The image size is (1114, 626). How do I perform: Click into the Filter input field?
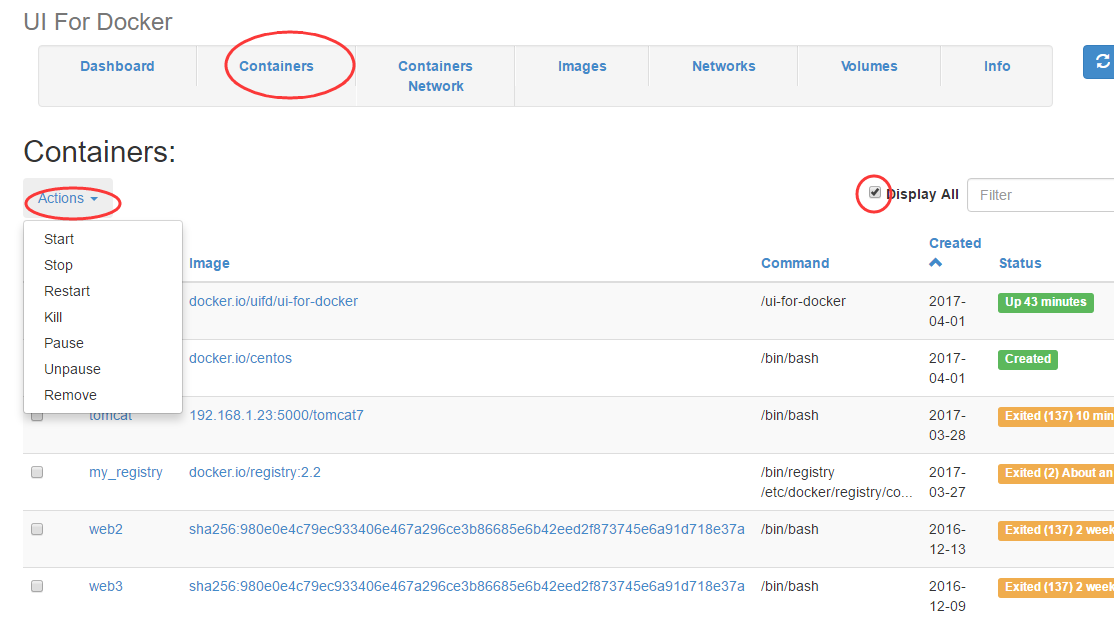(x=1042, y=195)
